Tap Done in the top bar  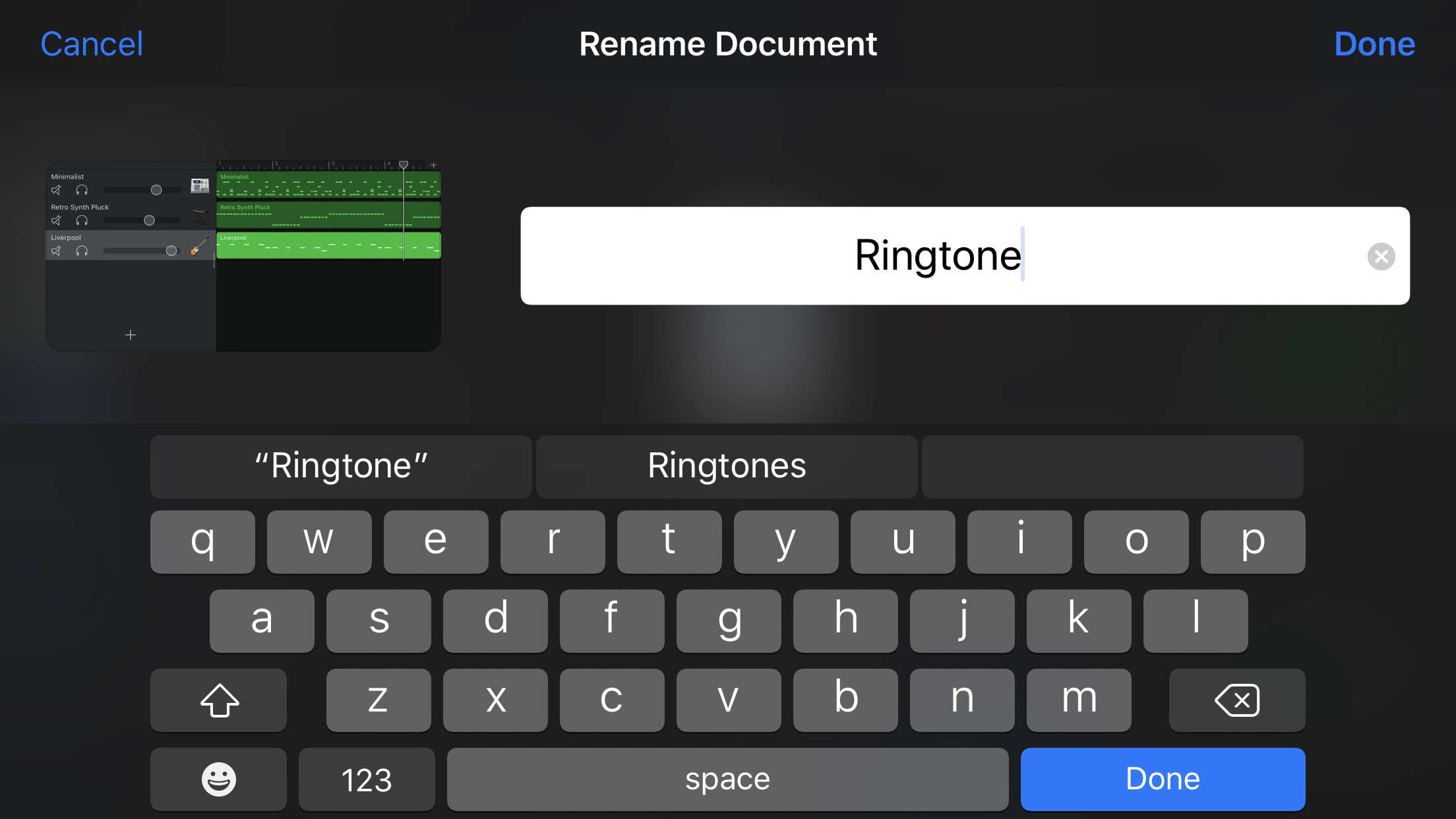[1375, 44]
